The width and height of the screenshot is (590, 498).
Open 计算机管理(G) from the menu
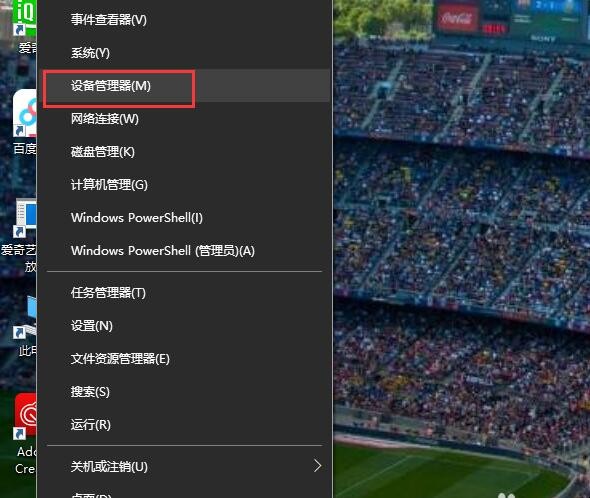click(x=184, y=185)
